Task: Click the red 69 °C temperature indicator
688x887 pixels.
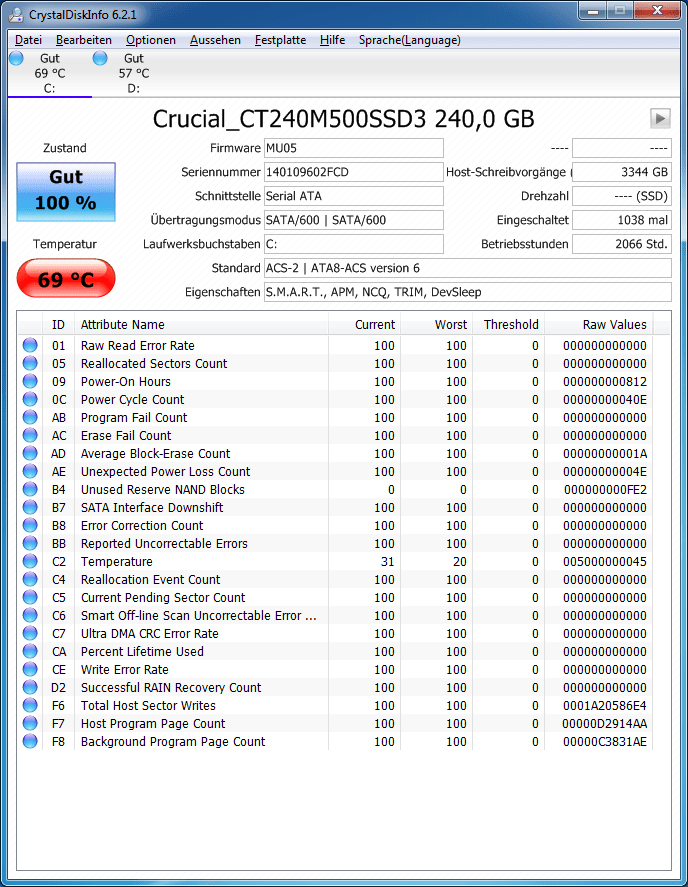Action: click(x=66, y=278)
